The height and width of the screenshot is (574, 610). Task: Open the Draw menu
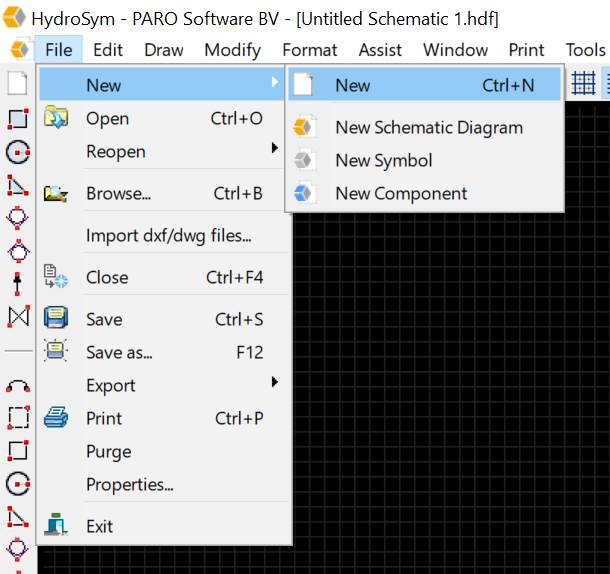click(x=164, y=50)
